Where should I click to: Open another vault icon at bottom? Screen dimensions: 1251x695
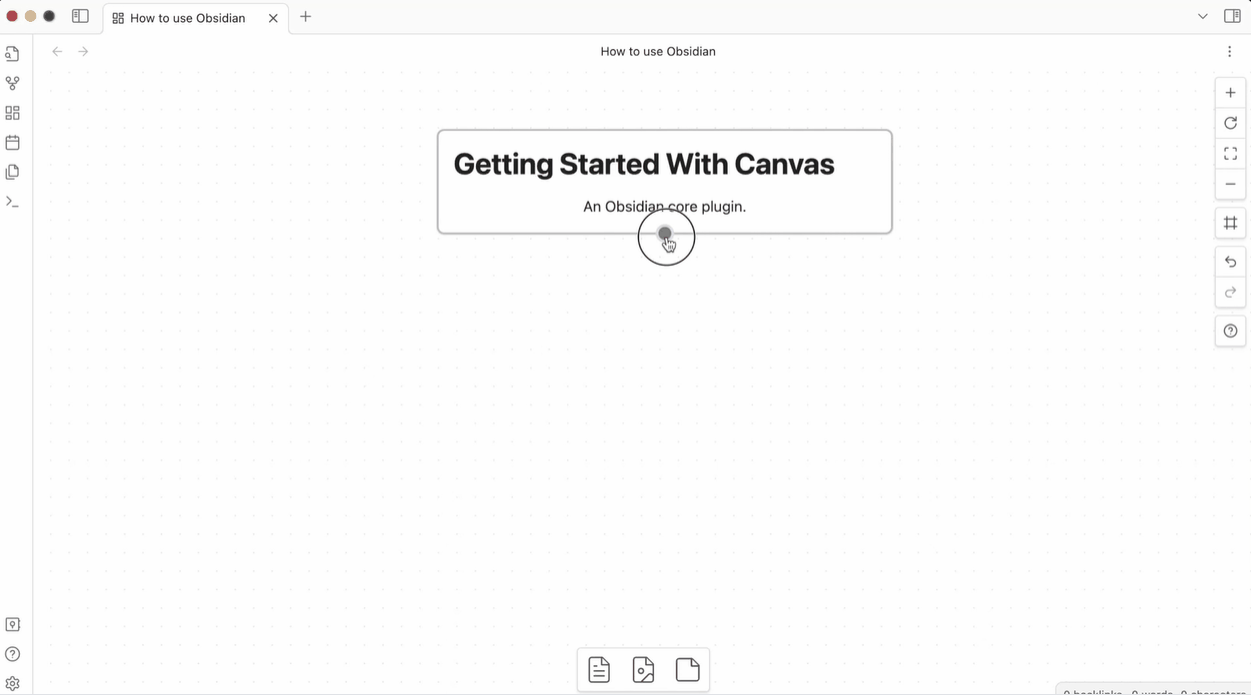12,624
